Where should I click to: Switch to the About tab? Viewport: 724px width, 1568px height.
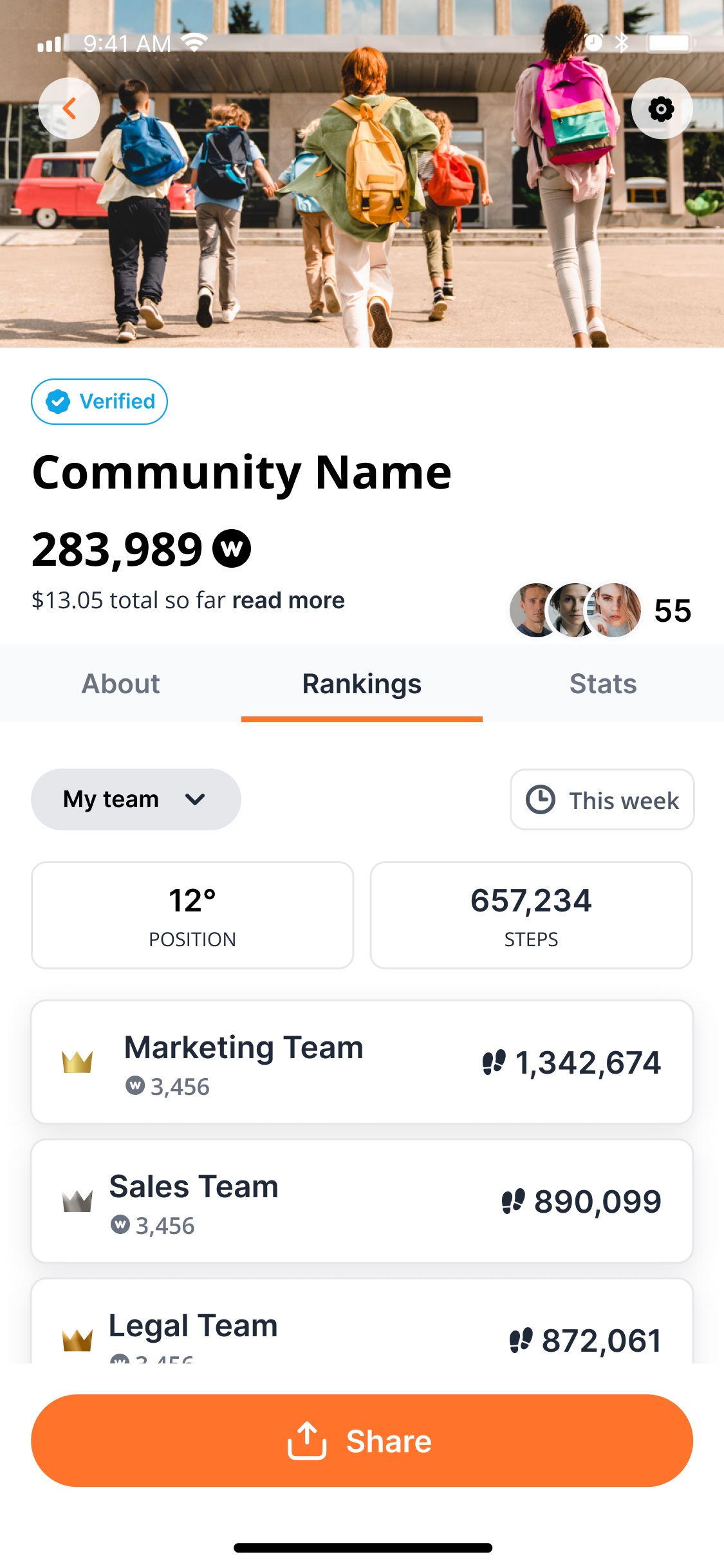coord(120,684)
